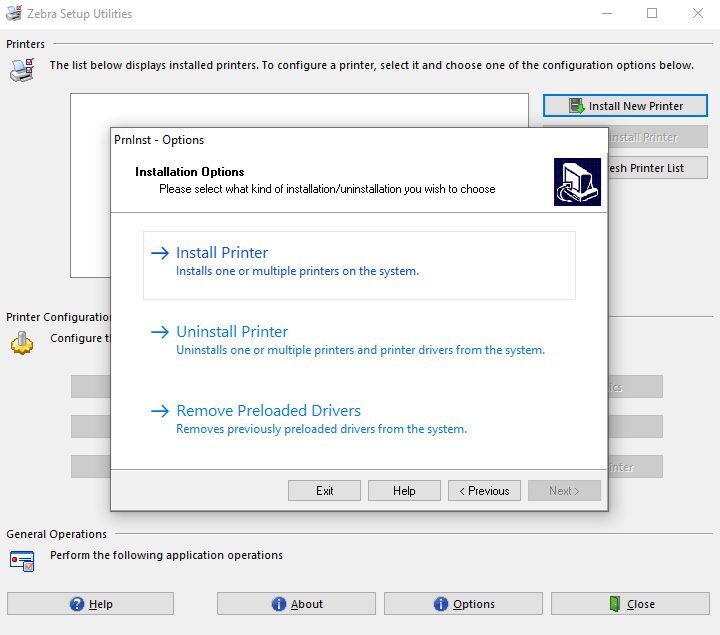Click the Exit button in PrnInst dialog
Viewport: 720px width, 635px height.
tap(324, 490)
